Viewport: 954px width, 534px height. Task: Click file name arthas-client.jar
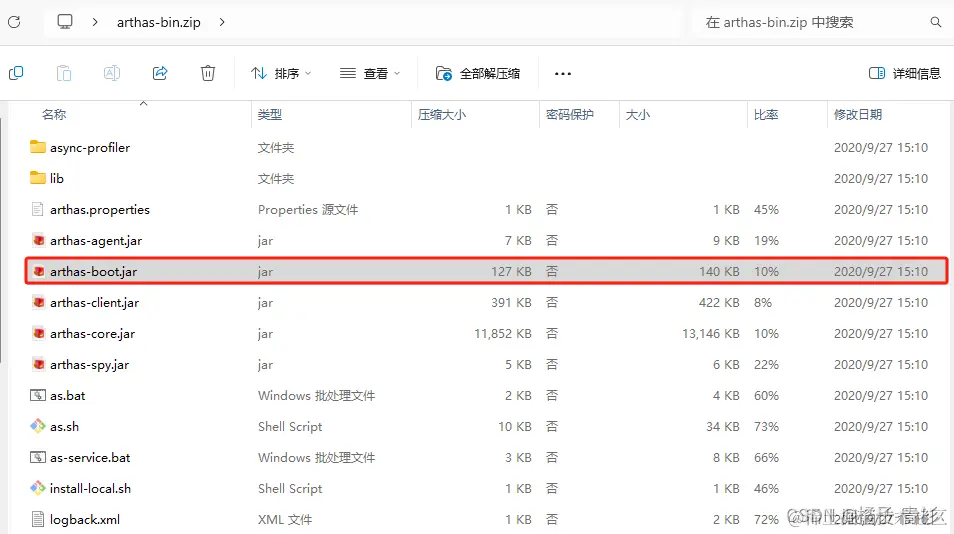94,303
